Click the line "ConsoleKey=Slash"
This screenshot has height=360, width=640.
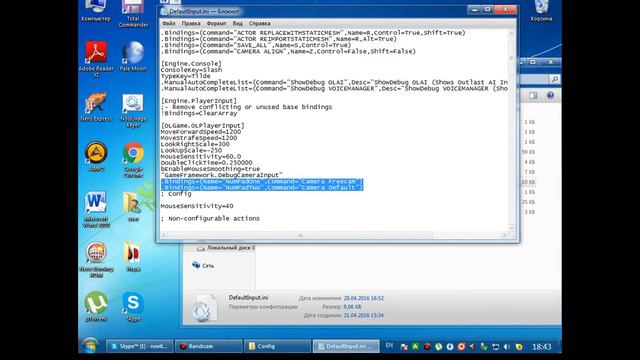click(191, 70)
